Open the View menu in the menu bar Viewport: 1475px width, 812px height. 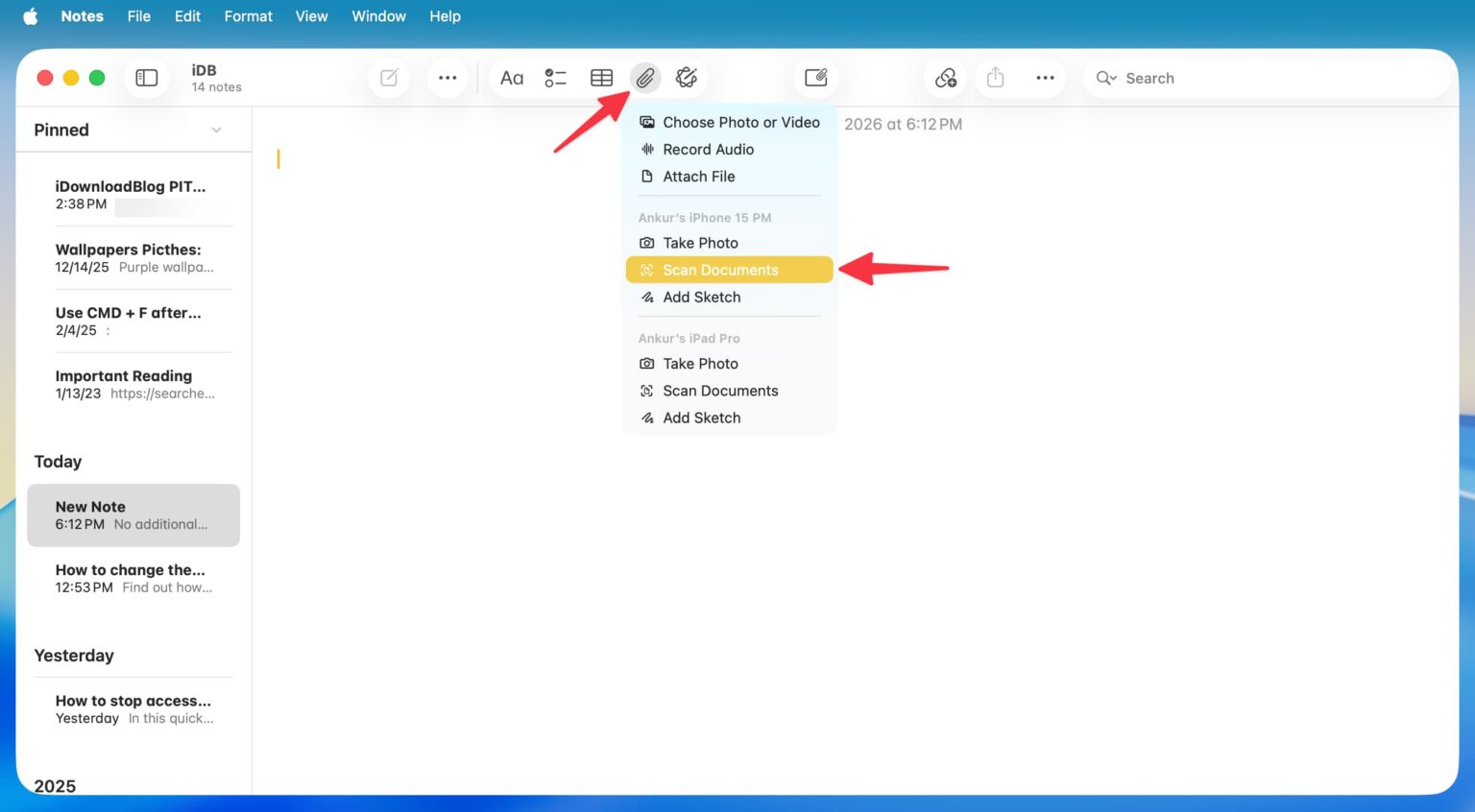[x=311, y=16]
